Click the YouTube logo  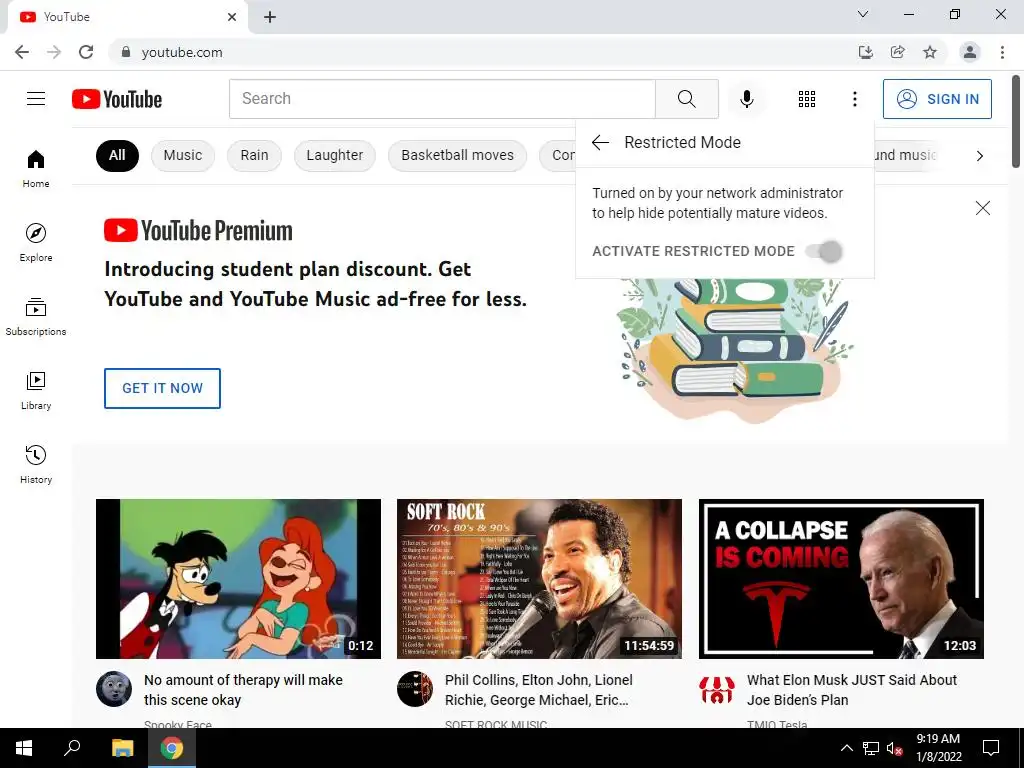pyautogui.click(x=117, y=99)
